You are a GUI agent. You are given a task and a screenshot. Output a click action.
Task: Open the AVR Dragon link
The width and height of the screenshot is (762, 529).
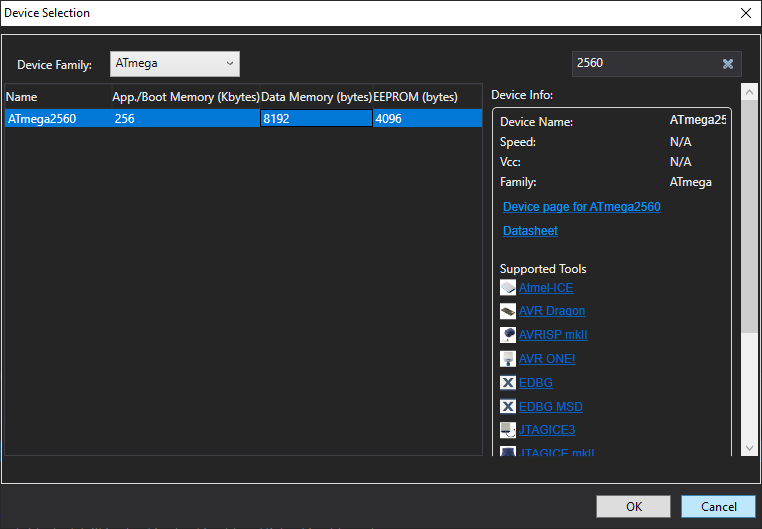pyautogui.click(x=552, y=311)
